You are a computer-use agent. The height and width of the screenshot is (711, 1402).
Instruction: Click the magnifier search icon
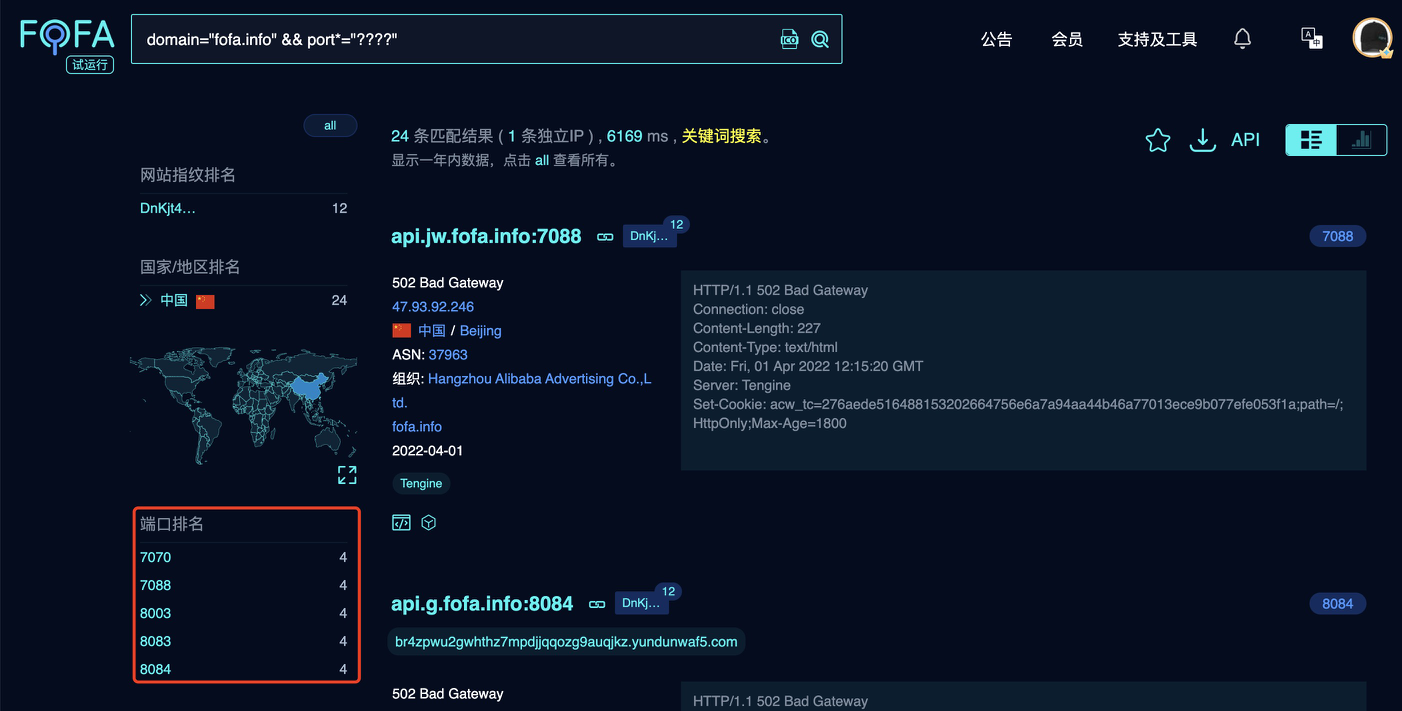(820, 39)
